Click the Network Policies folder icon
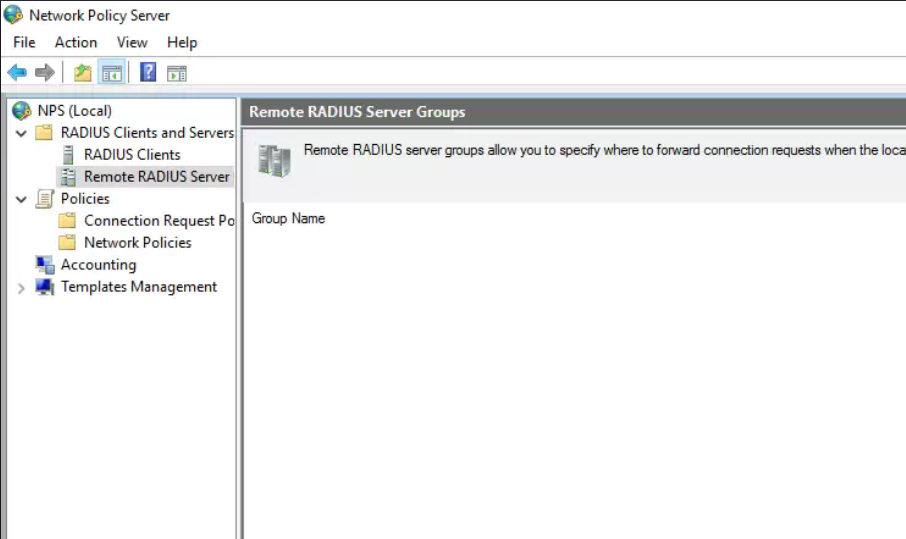Screen dimensions: 906x539 click(67, 243)
